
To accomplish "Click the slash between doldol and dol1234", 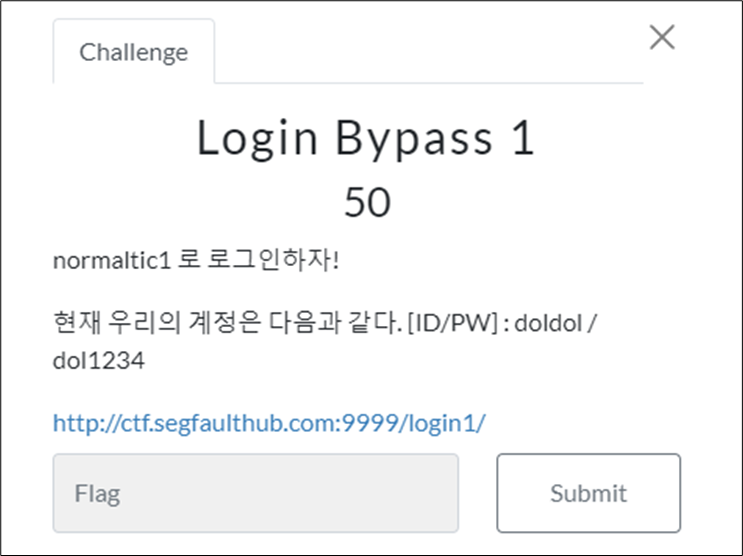I will tap(591, 323).
